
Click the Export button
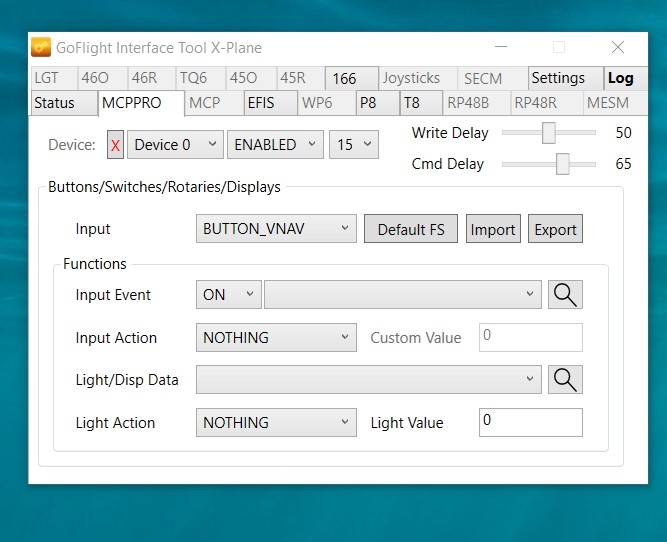coord(555,229)
